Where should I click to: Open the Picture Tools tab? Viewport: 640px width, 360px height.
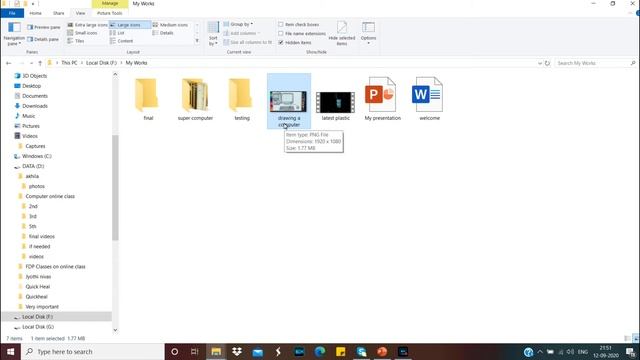pyautogui.click(x=109, y=13)
